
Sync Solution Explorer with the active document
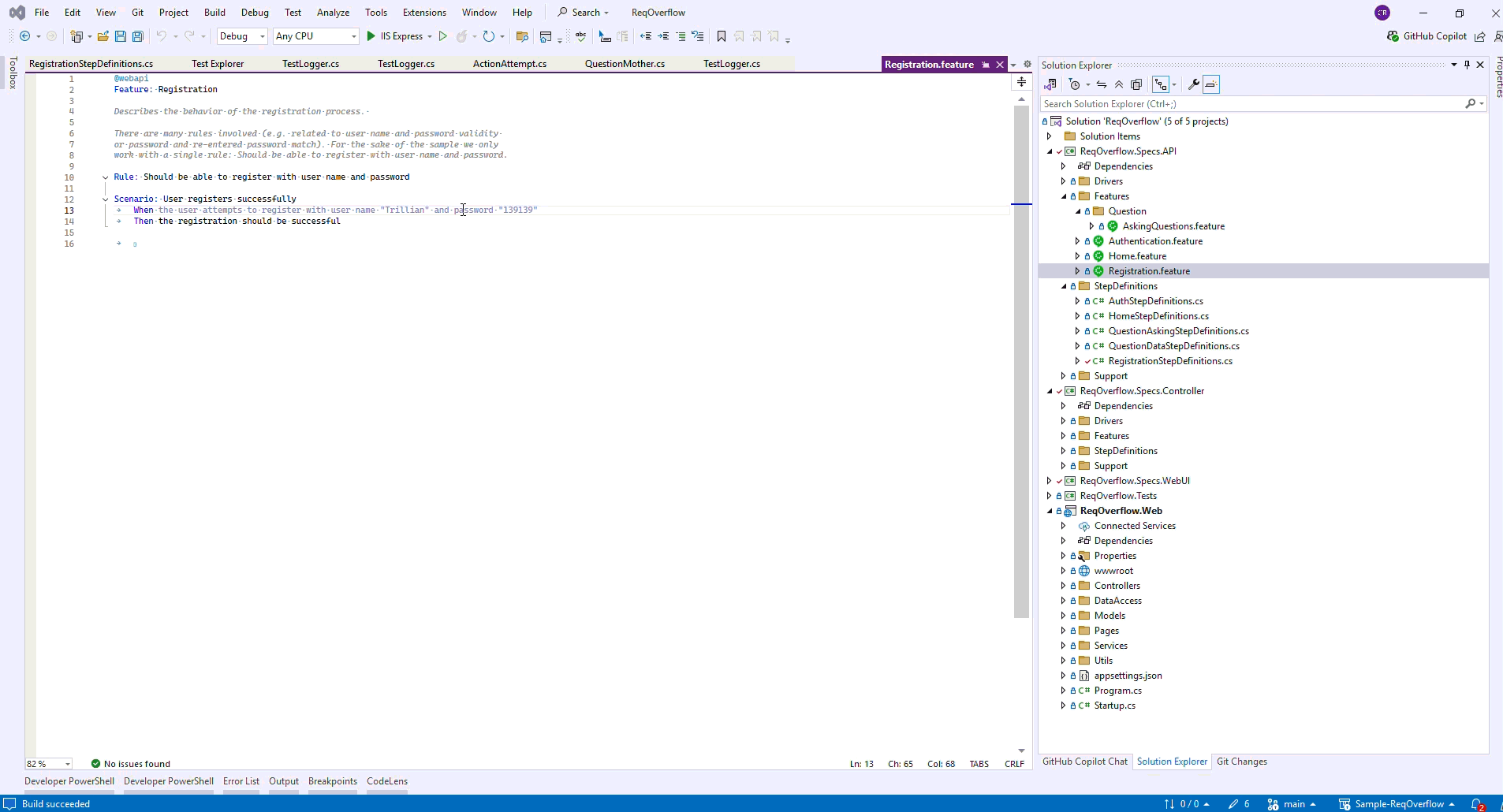pos(1102,84)
